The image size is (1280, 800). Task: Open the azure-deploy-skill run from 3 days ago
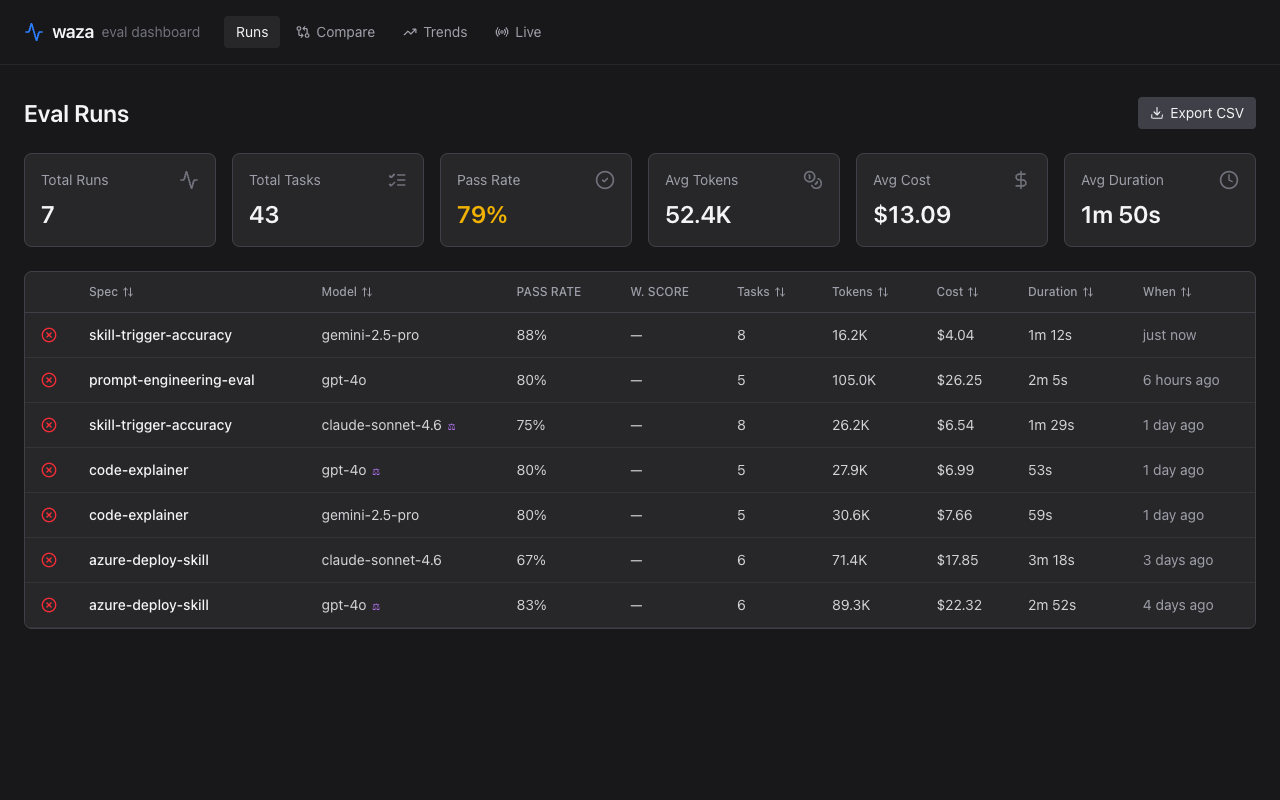(149, 560)
